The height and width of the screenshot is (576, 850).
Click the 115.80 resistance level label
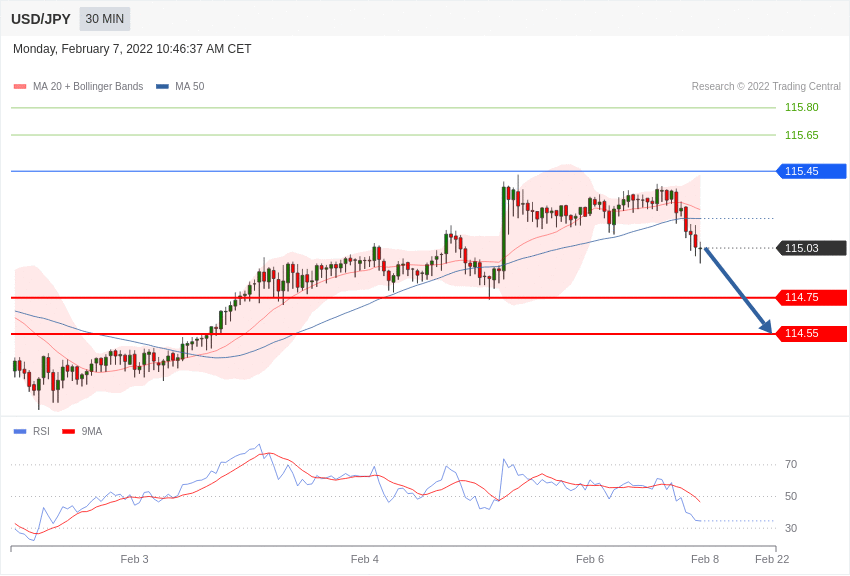click(802, 107)
